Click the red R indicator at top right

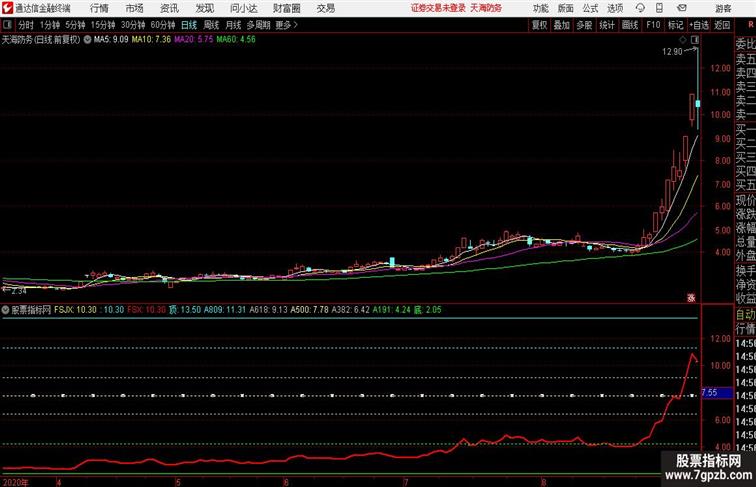pos(751,25)
